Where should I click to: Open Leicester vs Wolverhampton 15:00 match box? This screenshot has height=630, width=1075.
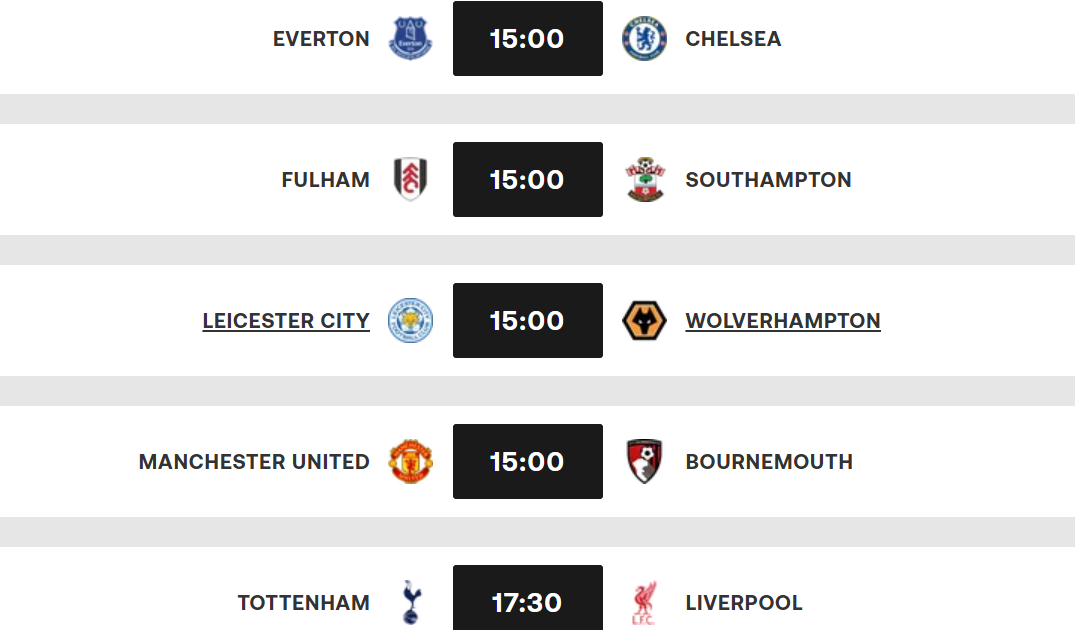tap(528, 321)
